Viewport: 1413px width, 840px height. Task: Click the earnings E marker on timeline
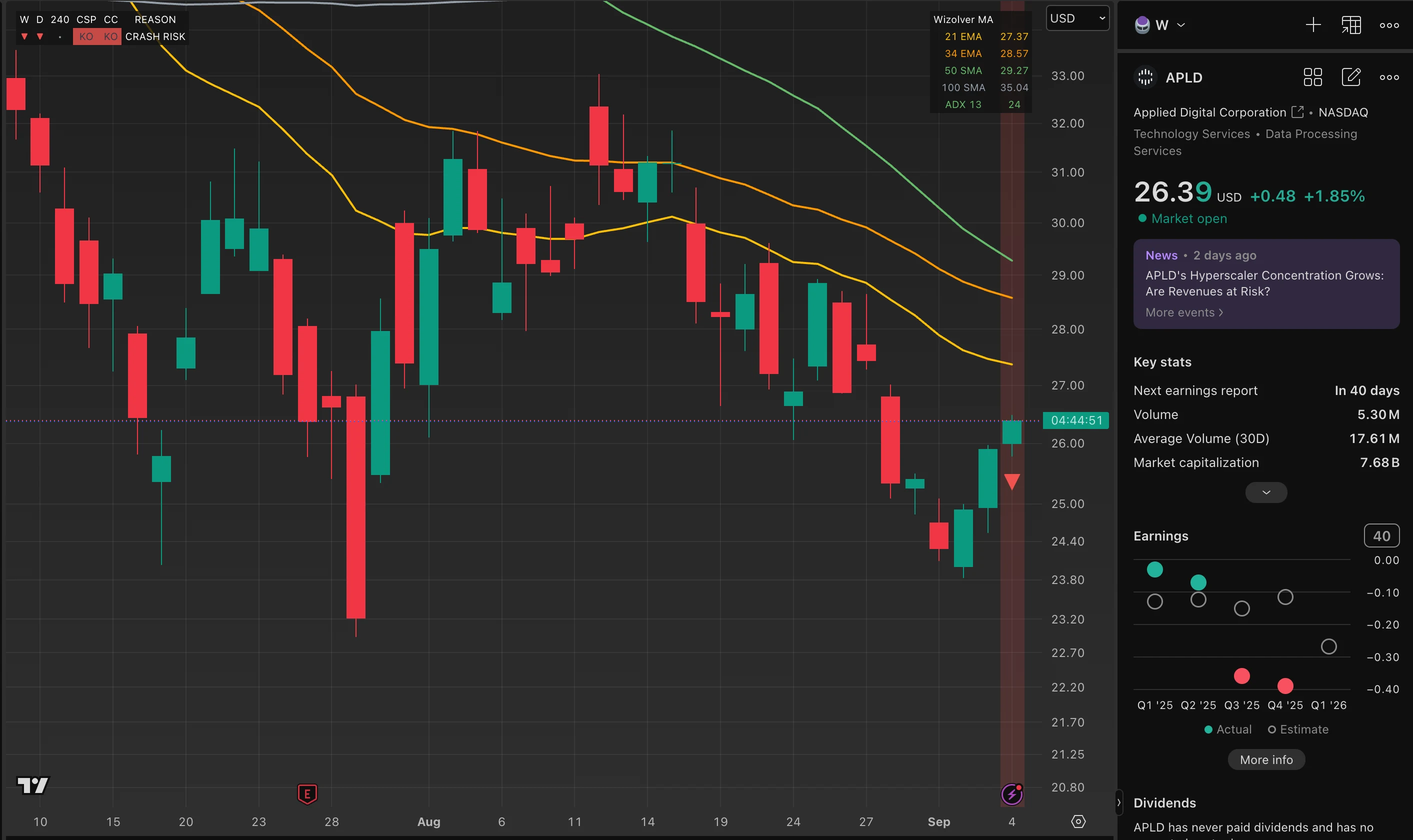(307, 793)
